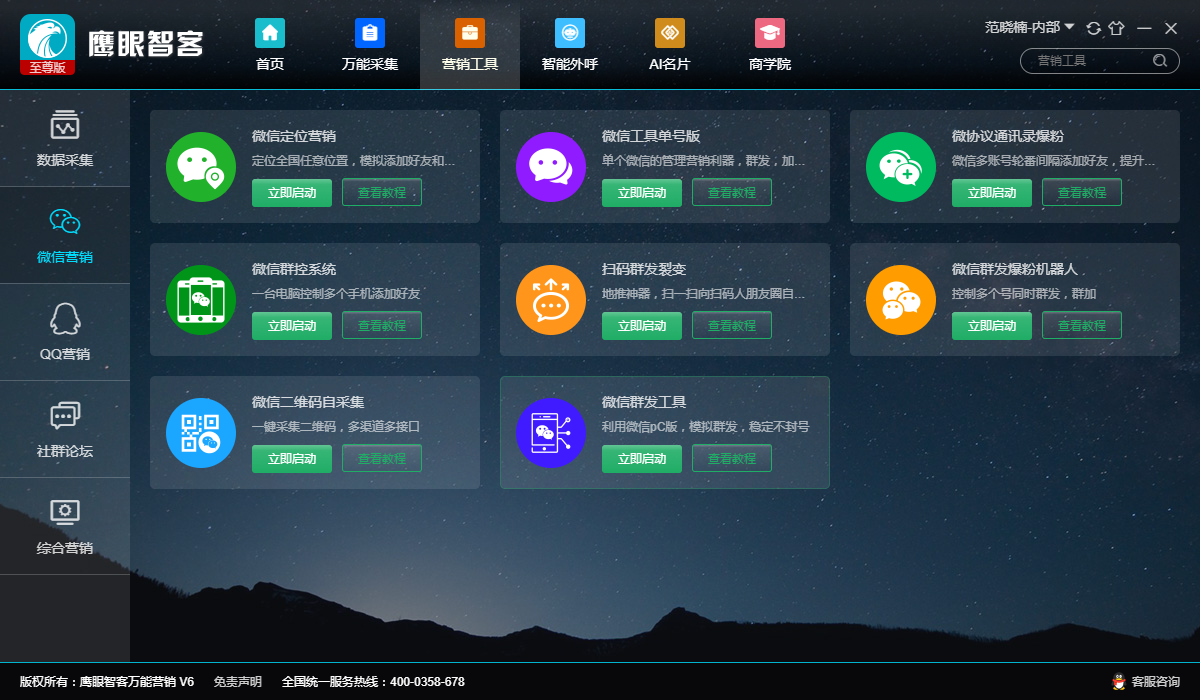Open the AI名片 icon
Screen dimensions: 1200x700
tap(670, 33)
